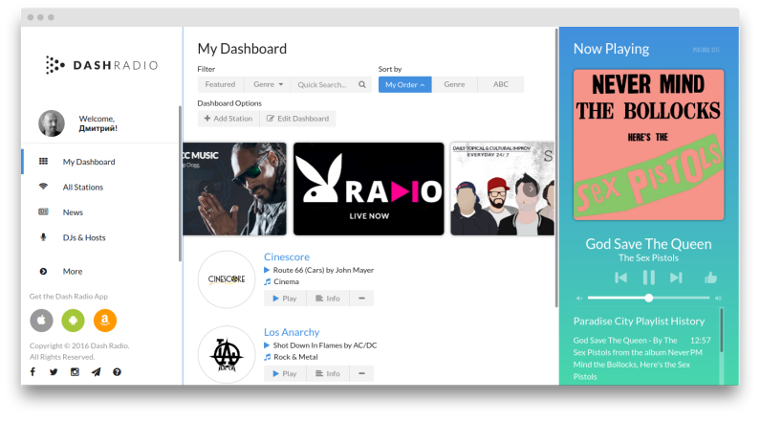
Task: Click the Quick Search field
Action: pos(322,84)
